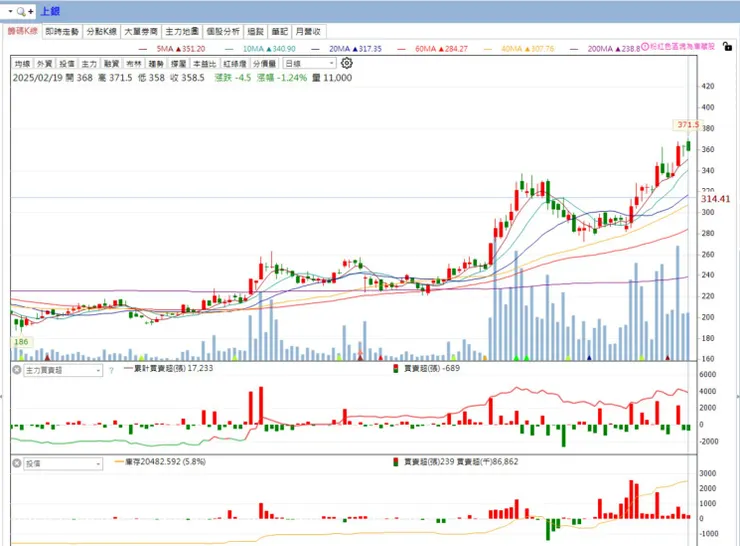Image resolution: width=740 pixels, height=546 pixels.
Task: Switch to the 主力地圖 tab
Action: 182,32
